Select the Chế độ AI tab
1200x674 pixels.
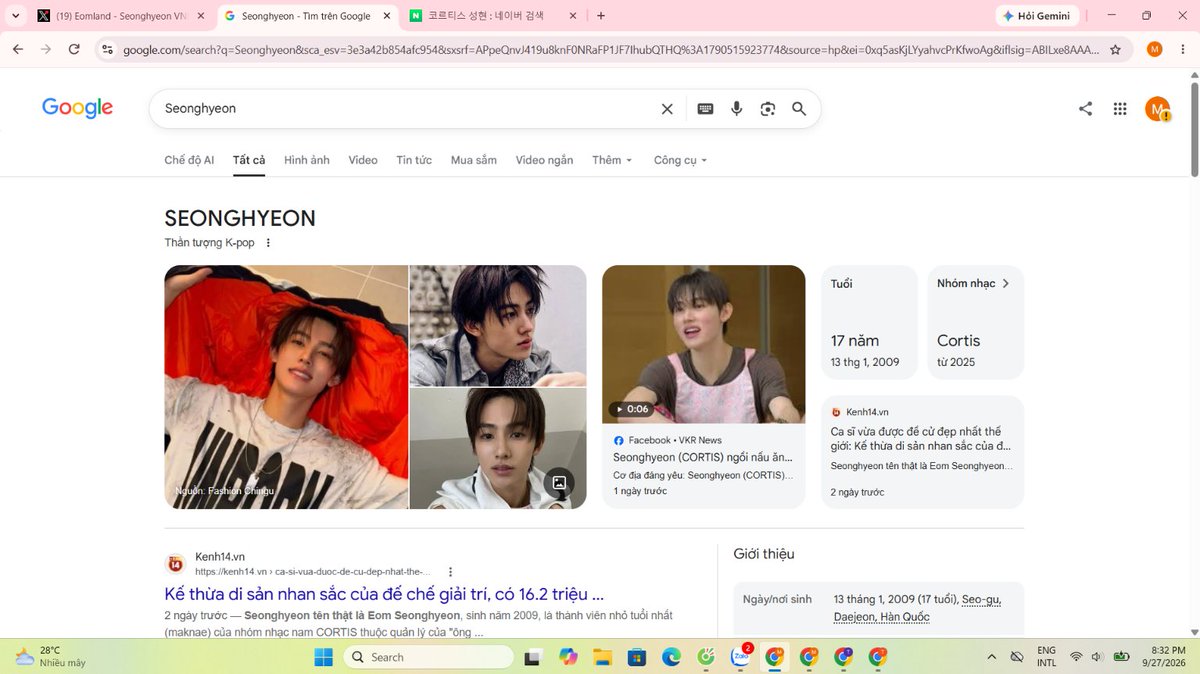click(x=189, y=160)
